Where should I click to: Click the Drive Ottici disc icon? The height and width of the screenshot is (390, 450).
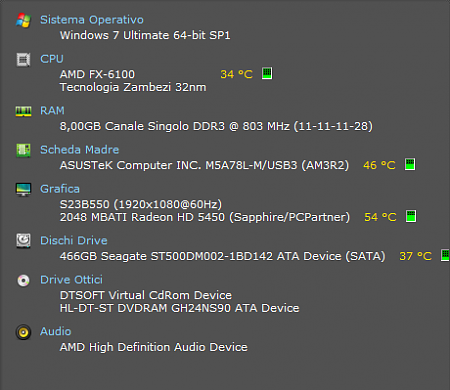coord(23,280)
